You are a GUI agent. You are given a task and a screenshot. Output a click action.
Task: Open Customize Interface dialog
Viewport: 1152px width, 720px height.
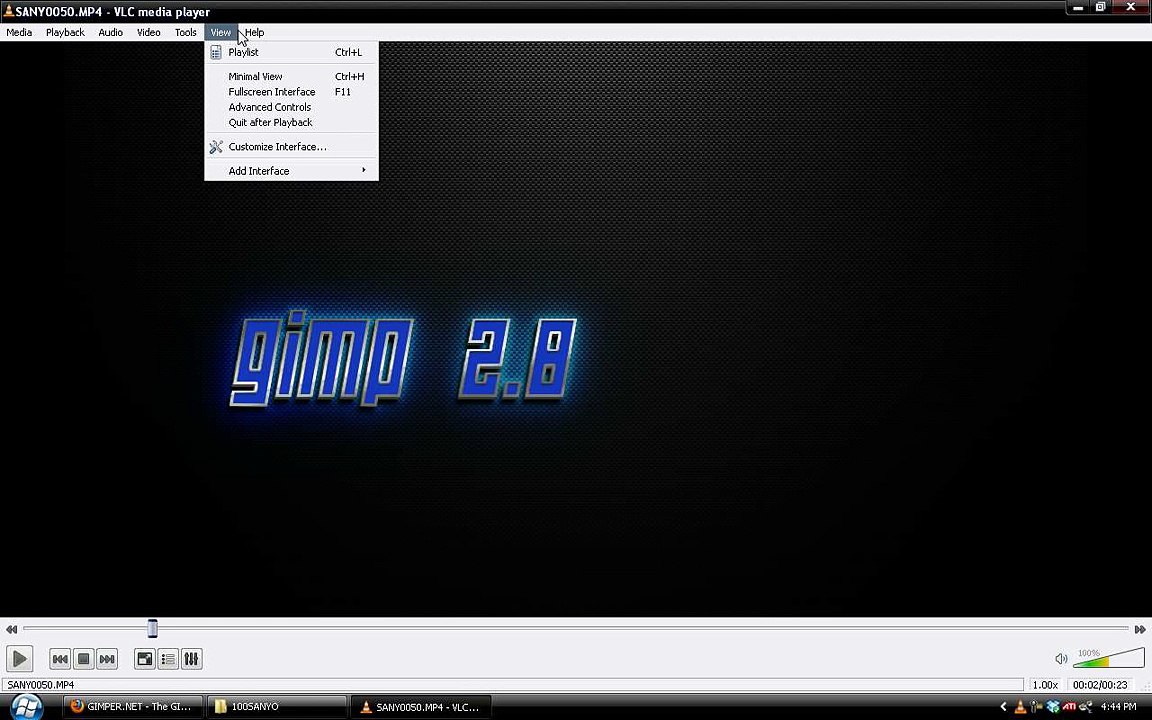pyautogui.click(x=292, y=147)
